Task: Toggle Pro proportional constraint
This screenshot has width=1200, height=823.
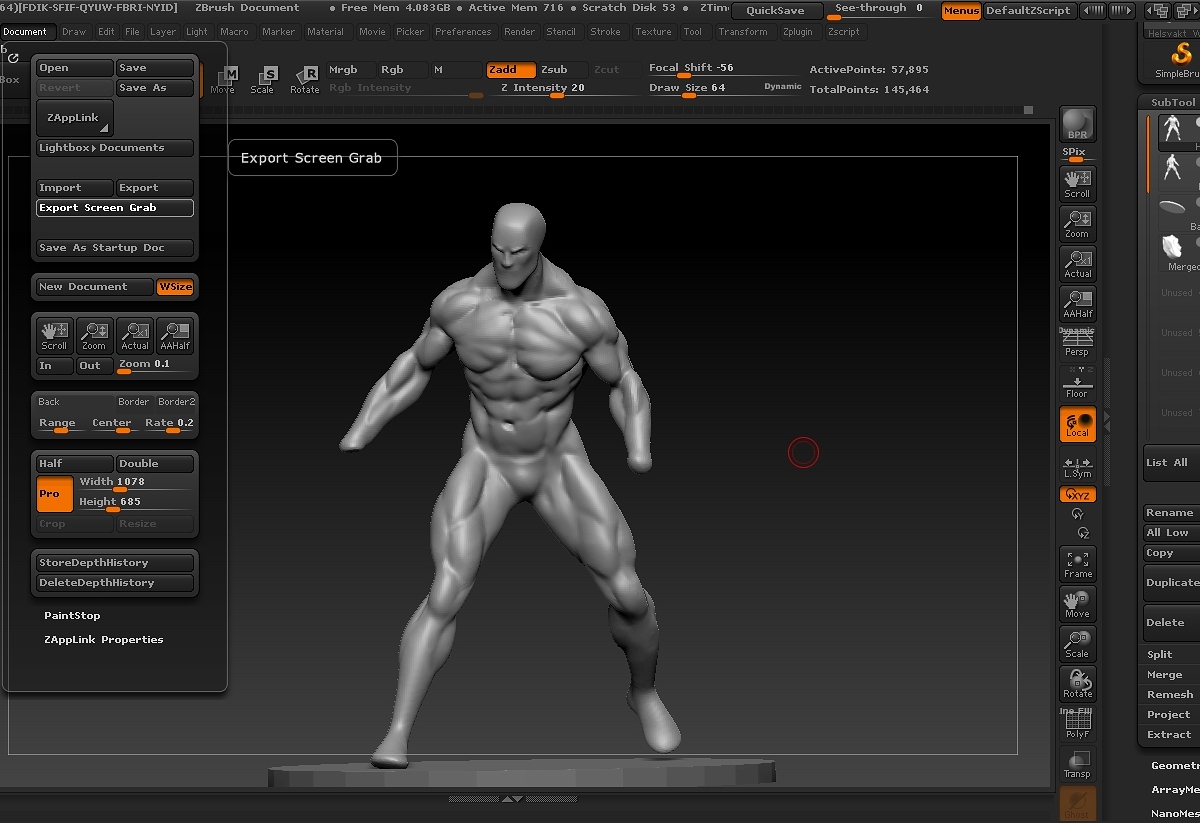Action: coord(55,494)
